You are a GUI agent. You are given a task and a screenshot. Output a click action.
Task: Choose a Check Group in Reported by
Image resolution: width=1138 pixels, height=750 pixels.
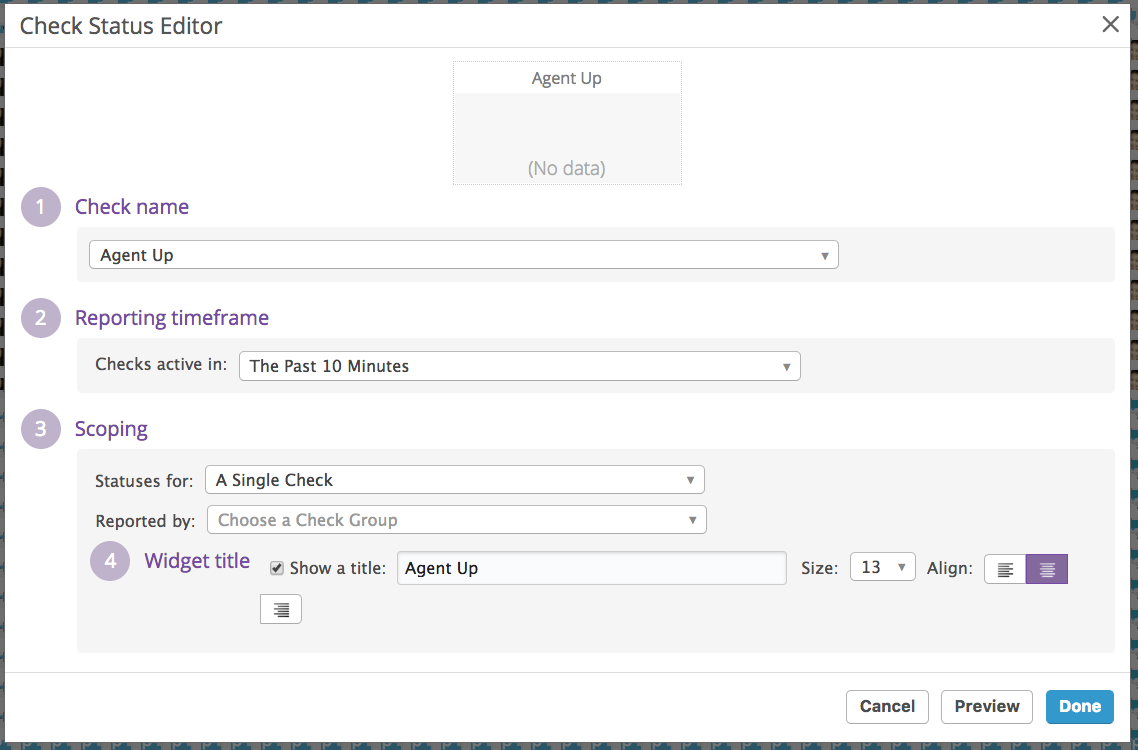click(456, 520)
